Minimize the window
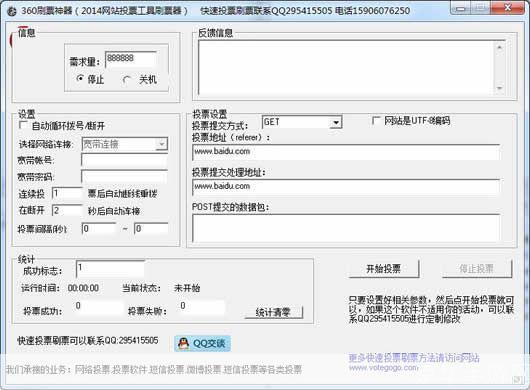This screenshot has width=530, height=390. coord(460,8)
